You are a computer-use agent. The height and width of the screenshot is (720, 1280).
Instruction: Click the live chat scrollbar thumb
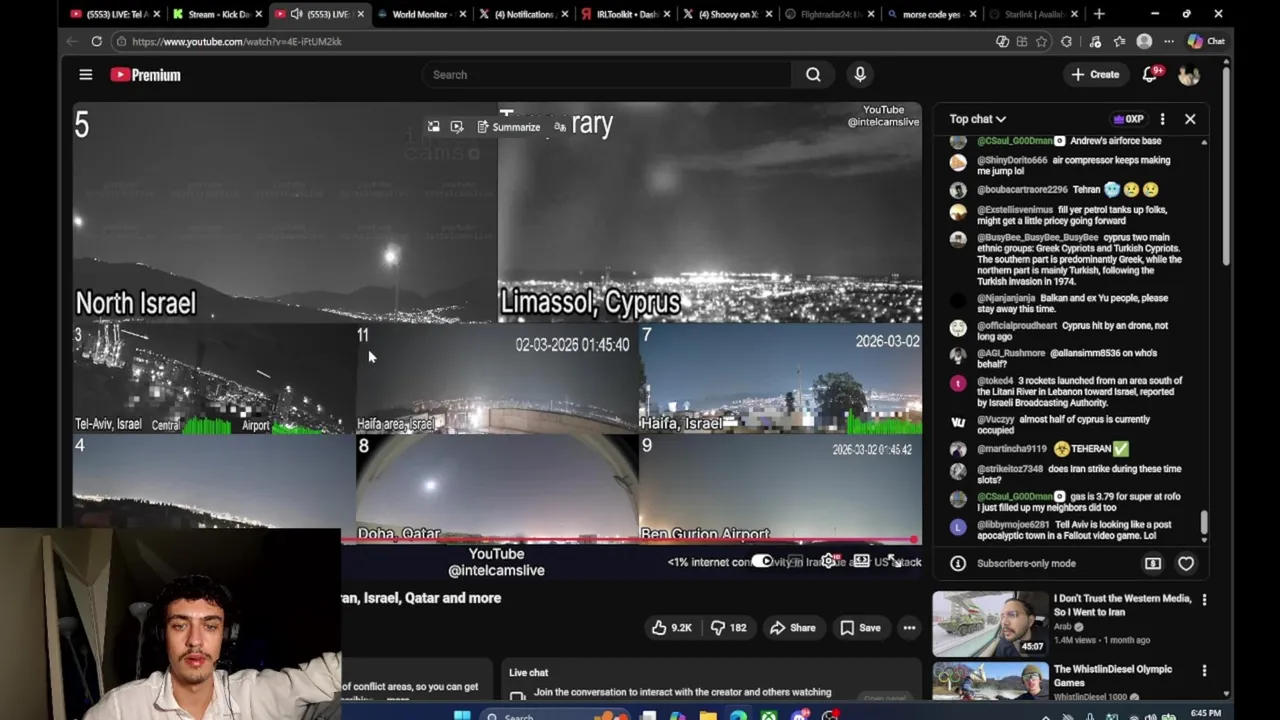click(1204, 523)
